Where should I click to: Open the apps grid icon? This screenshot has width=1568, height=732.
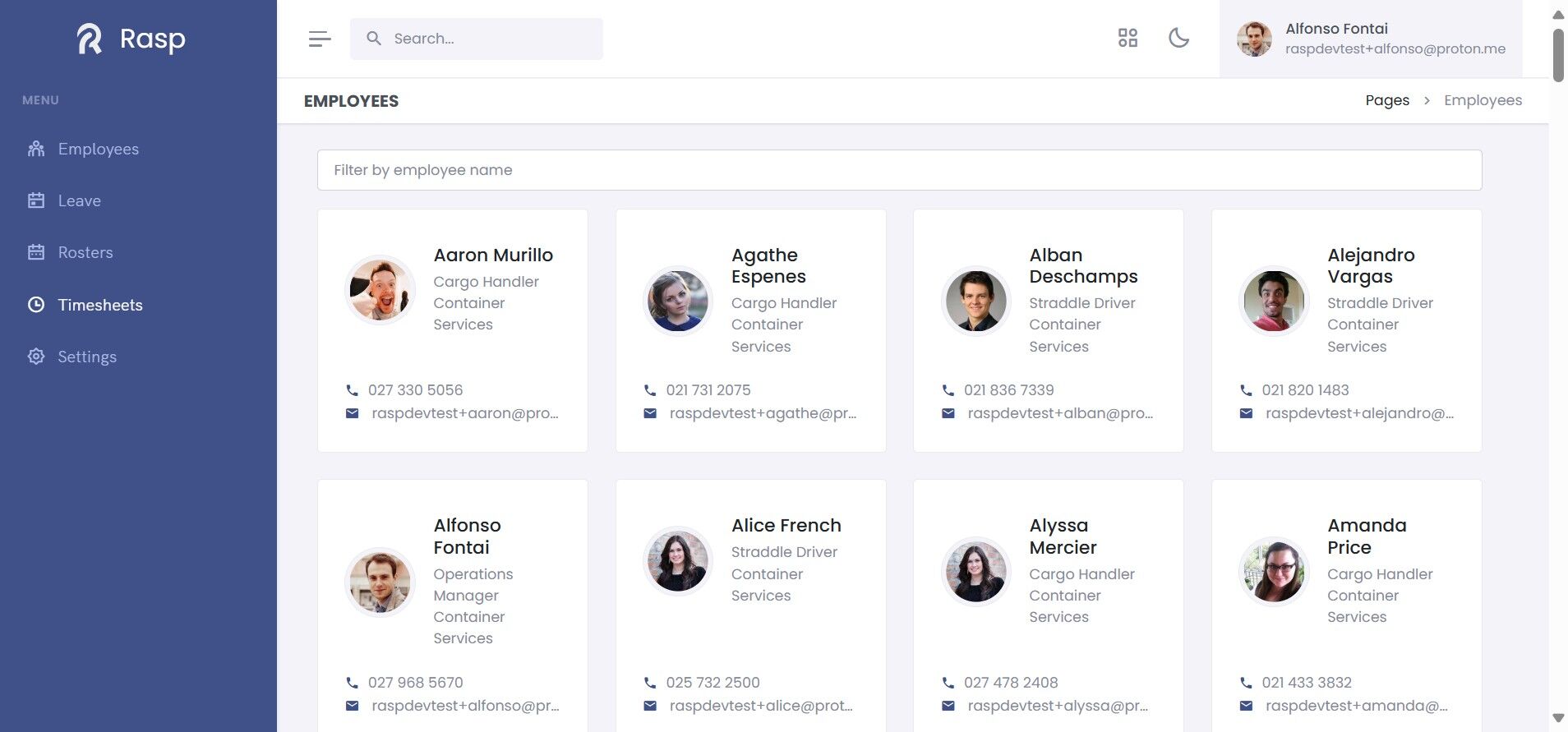(x=1128, y=38)
